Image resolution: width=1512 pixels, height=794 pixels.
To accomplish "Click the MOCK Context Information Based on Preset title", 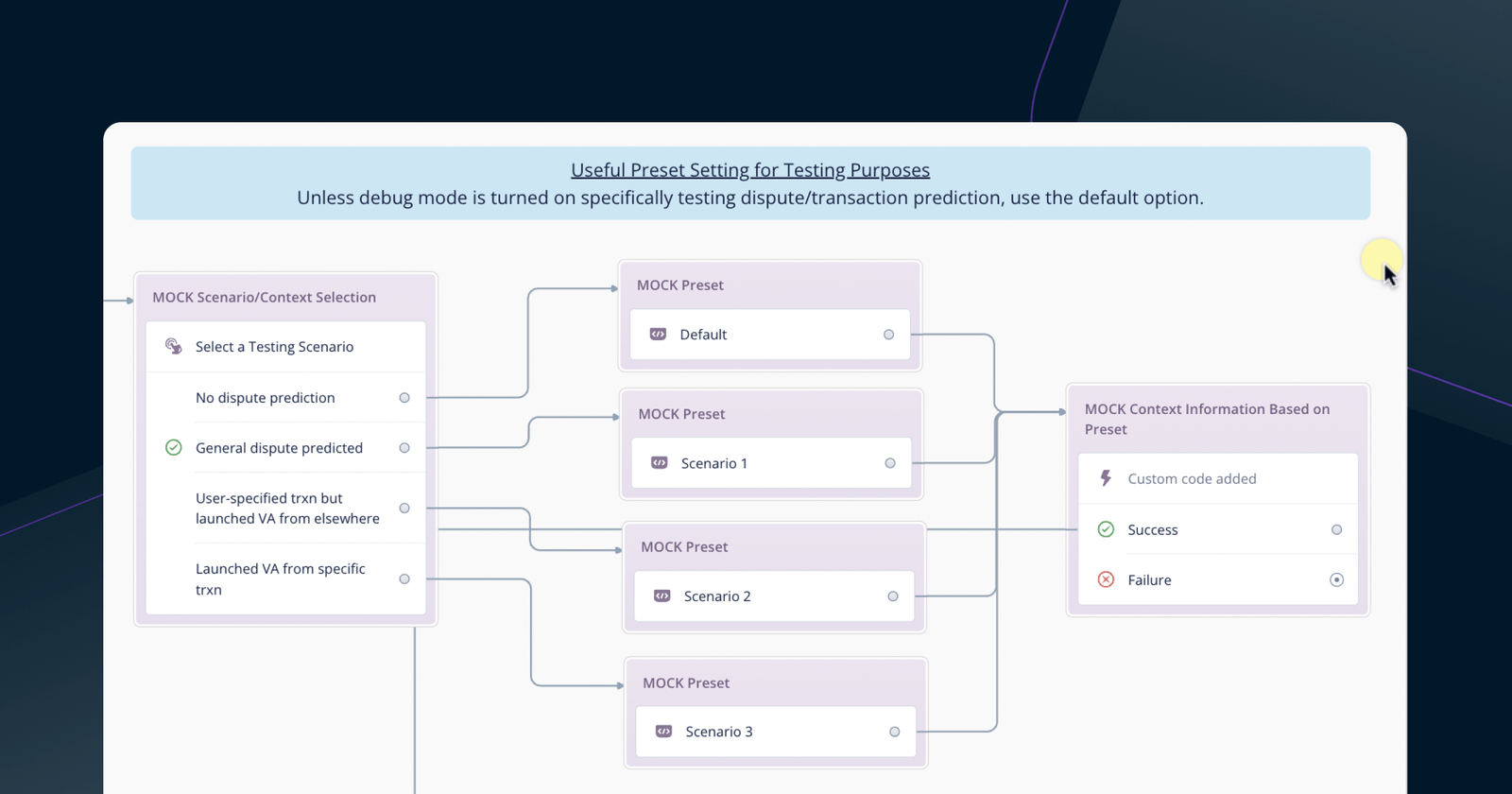I will [1207, 419].
